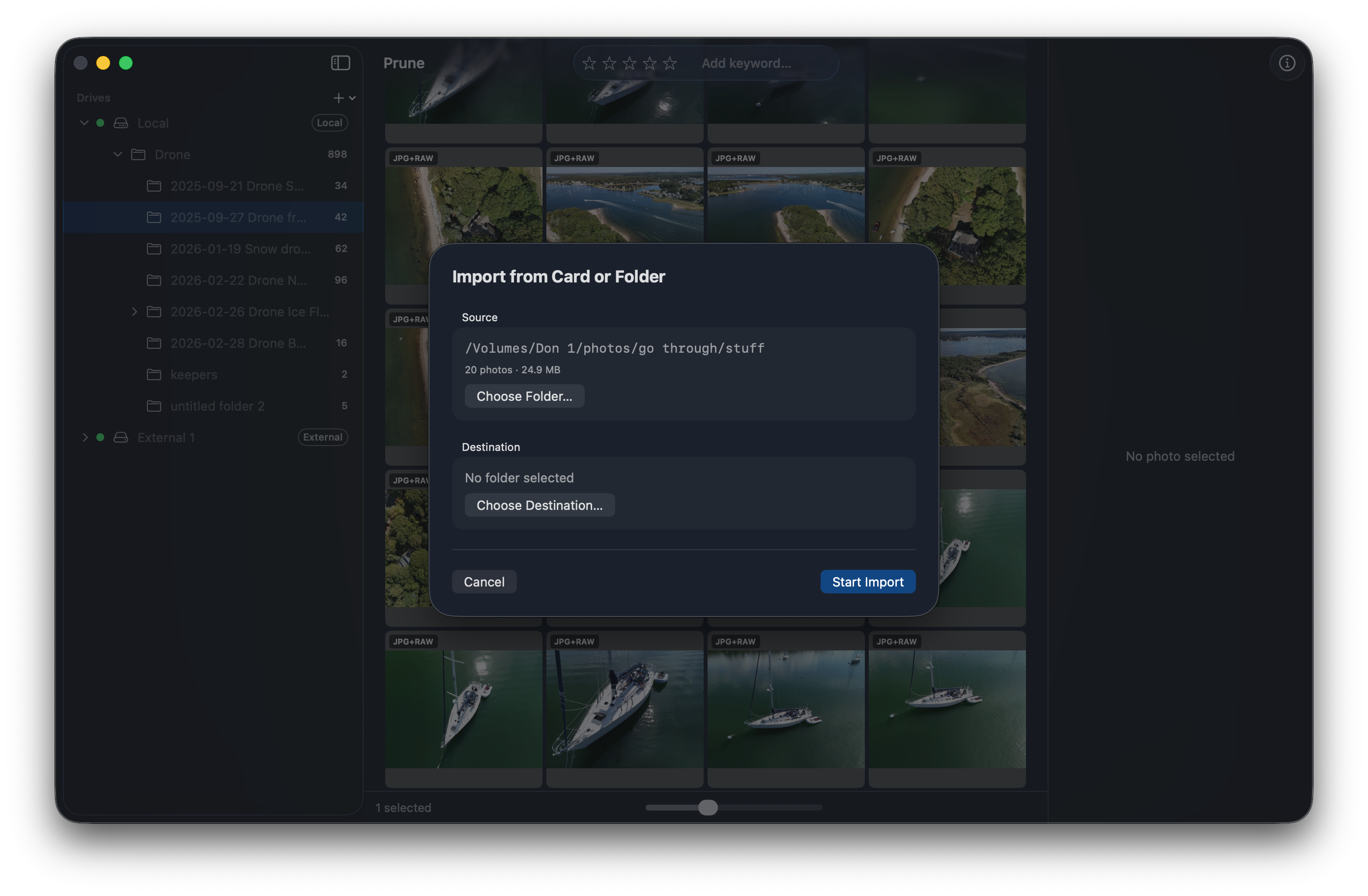1368x896 pixels.
Task: Expand the External 1 drive
Action: 85,437
